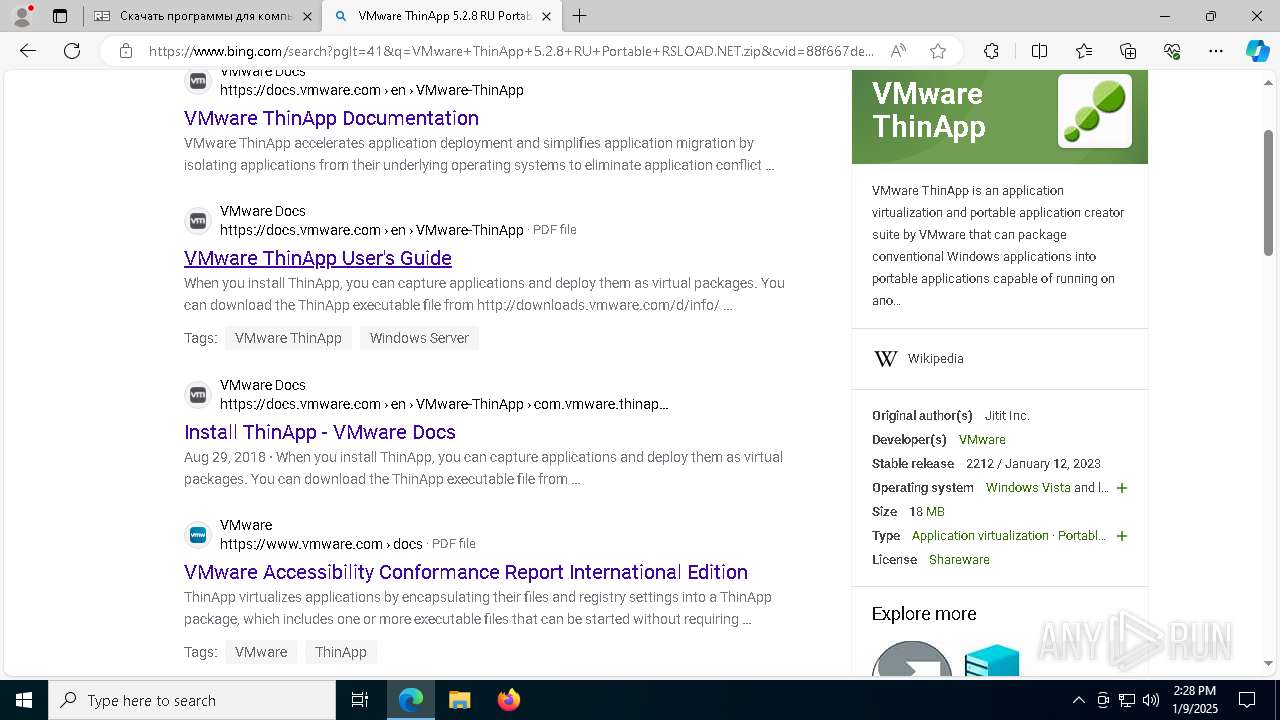
Task: Open the Favorites list icon
Action: point(1084,51)
